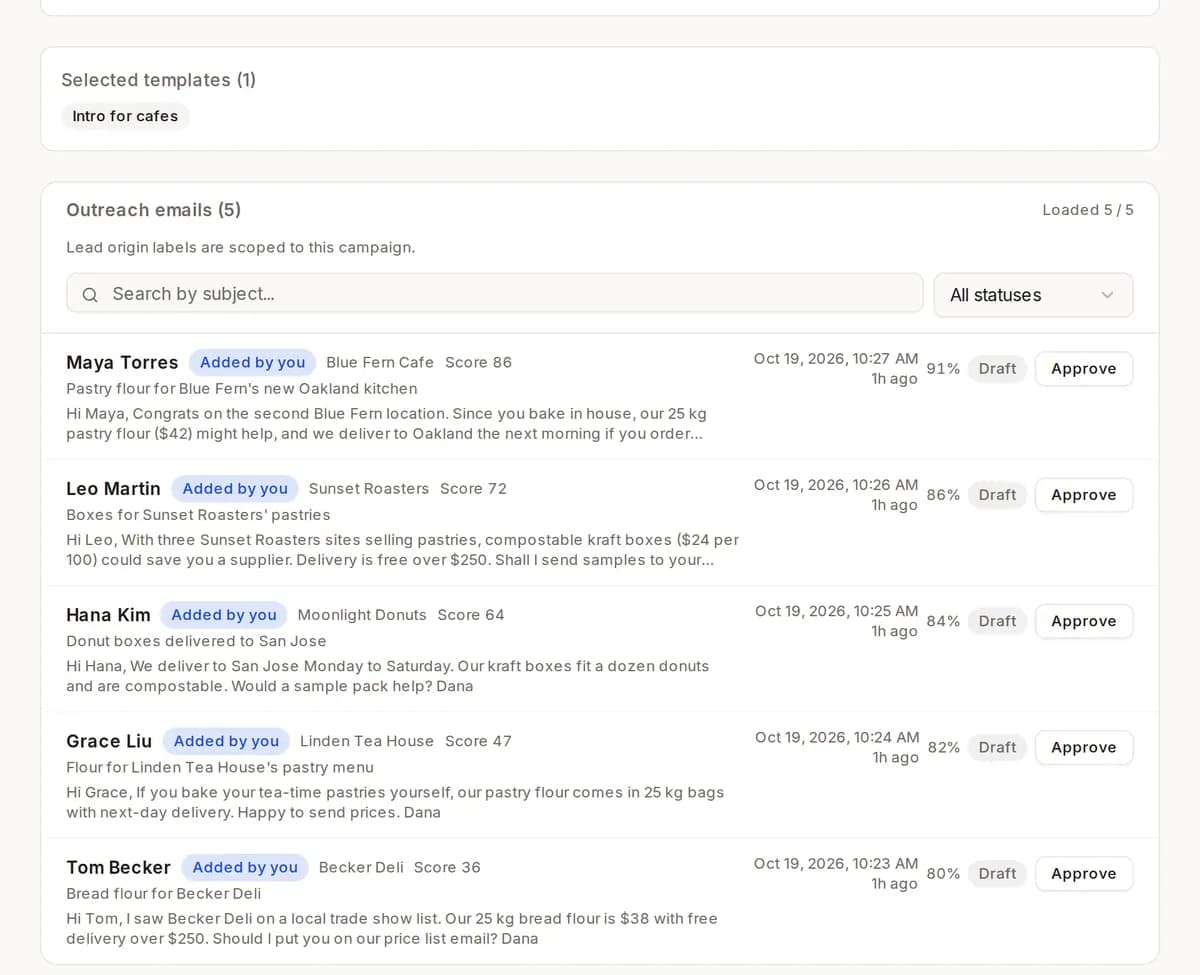Screen dimensions: 1200x975
Task: Open the email preview starting 'Hi Maya, Congrats'
Action: (x=386, y=423)
